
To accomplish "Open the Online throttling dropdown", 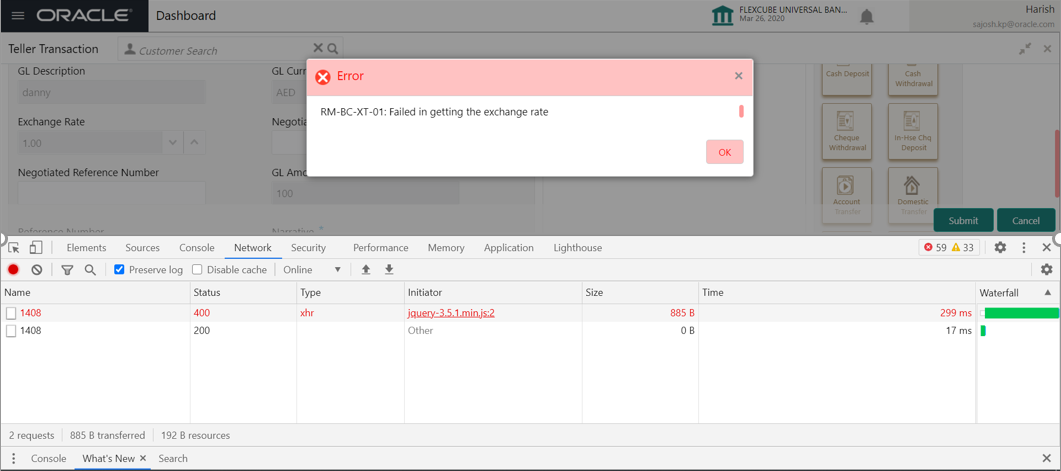I will pyautogui.click(x=312, y=269).
